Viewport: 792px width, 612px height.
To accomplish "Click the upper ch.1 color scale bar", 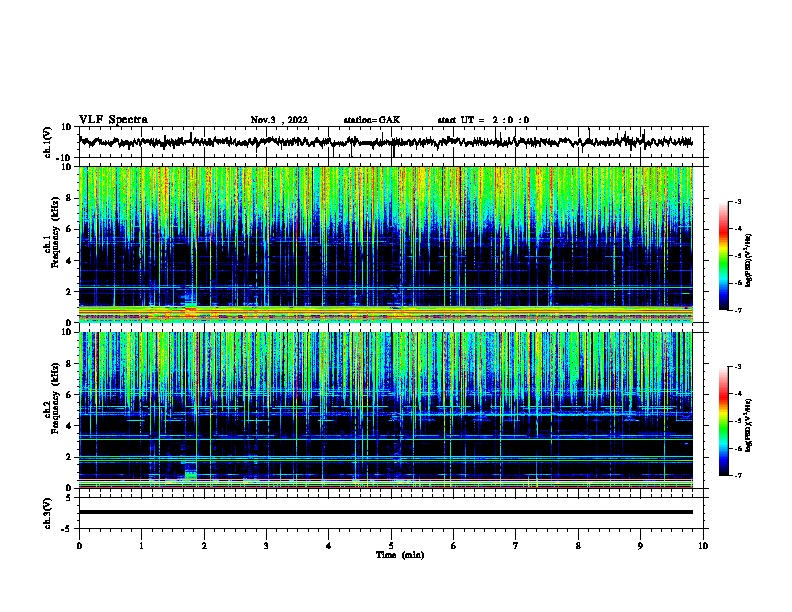I will pos(724,256).
